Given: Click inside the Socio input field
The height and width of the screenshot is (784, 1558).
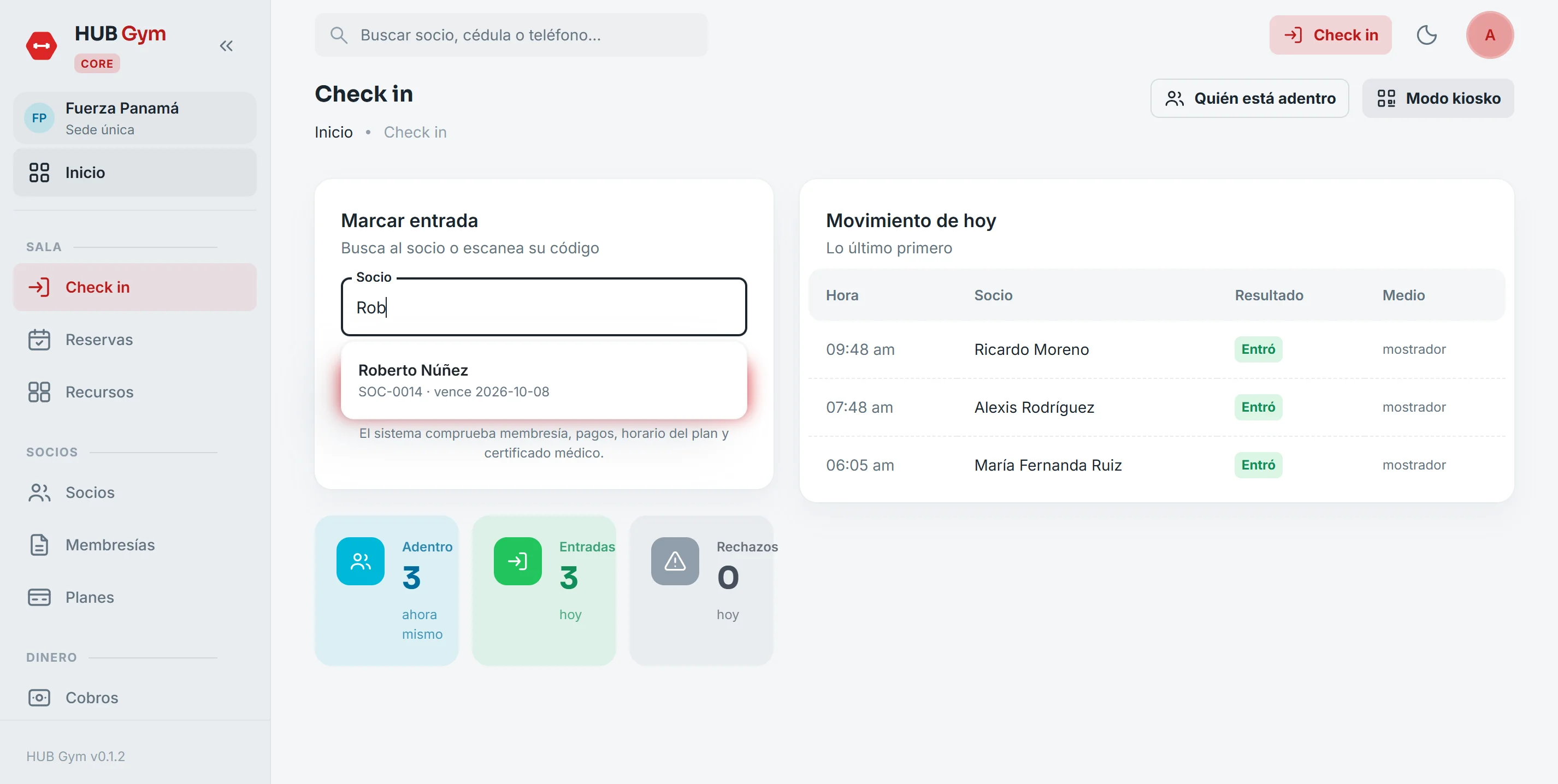Looking at the screenshot, I should click(x=544, y=307).
